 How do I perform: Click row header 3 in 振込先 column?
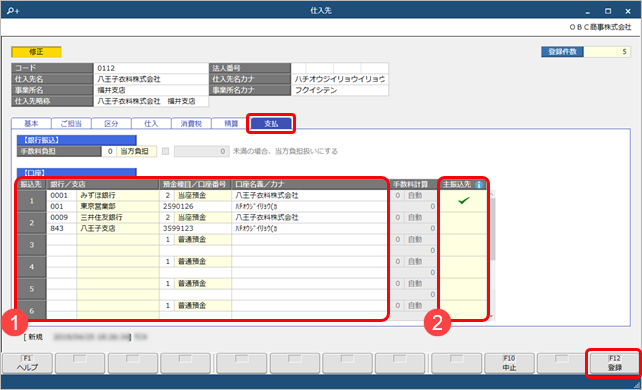(x=32, y=245)
